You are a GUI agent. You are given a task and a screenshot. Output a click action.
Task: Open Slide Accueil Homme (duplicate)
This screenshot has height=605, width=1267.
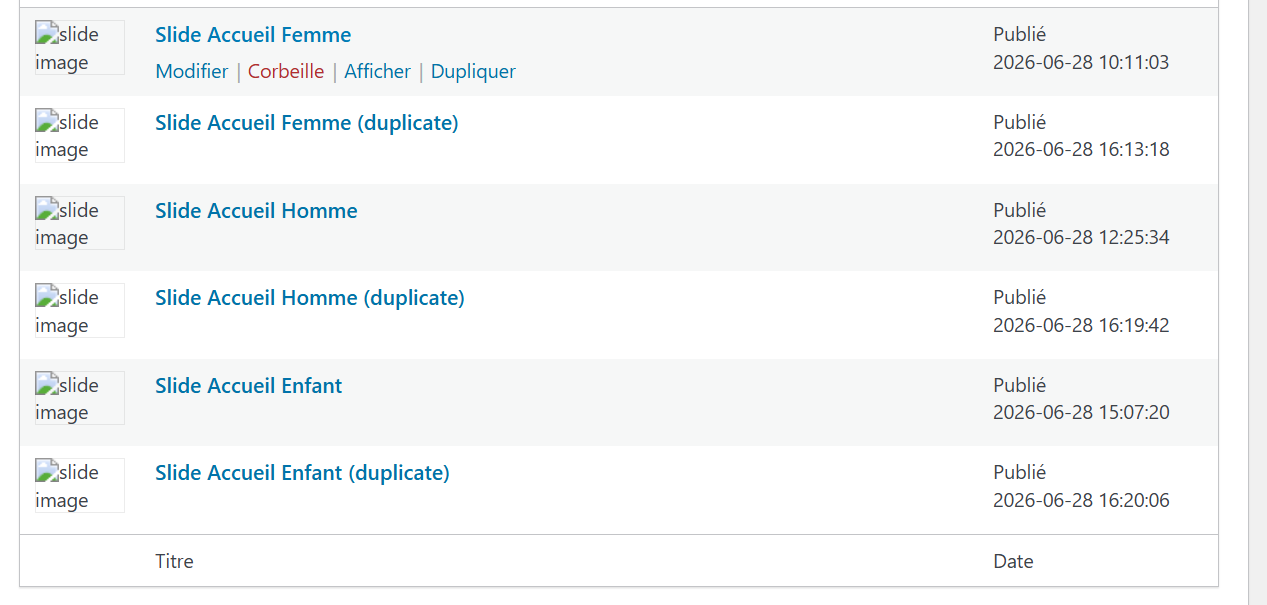[310, 298]
